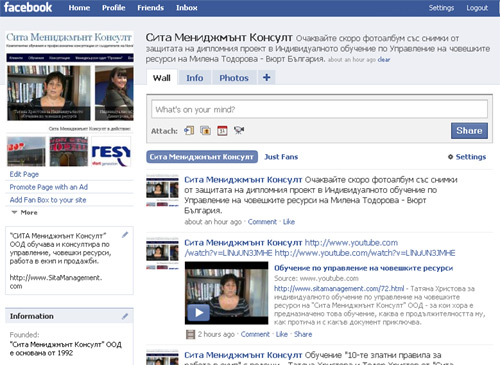
Task: Comment on the 'about an hour ago' post
Action: pos(262,222)
